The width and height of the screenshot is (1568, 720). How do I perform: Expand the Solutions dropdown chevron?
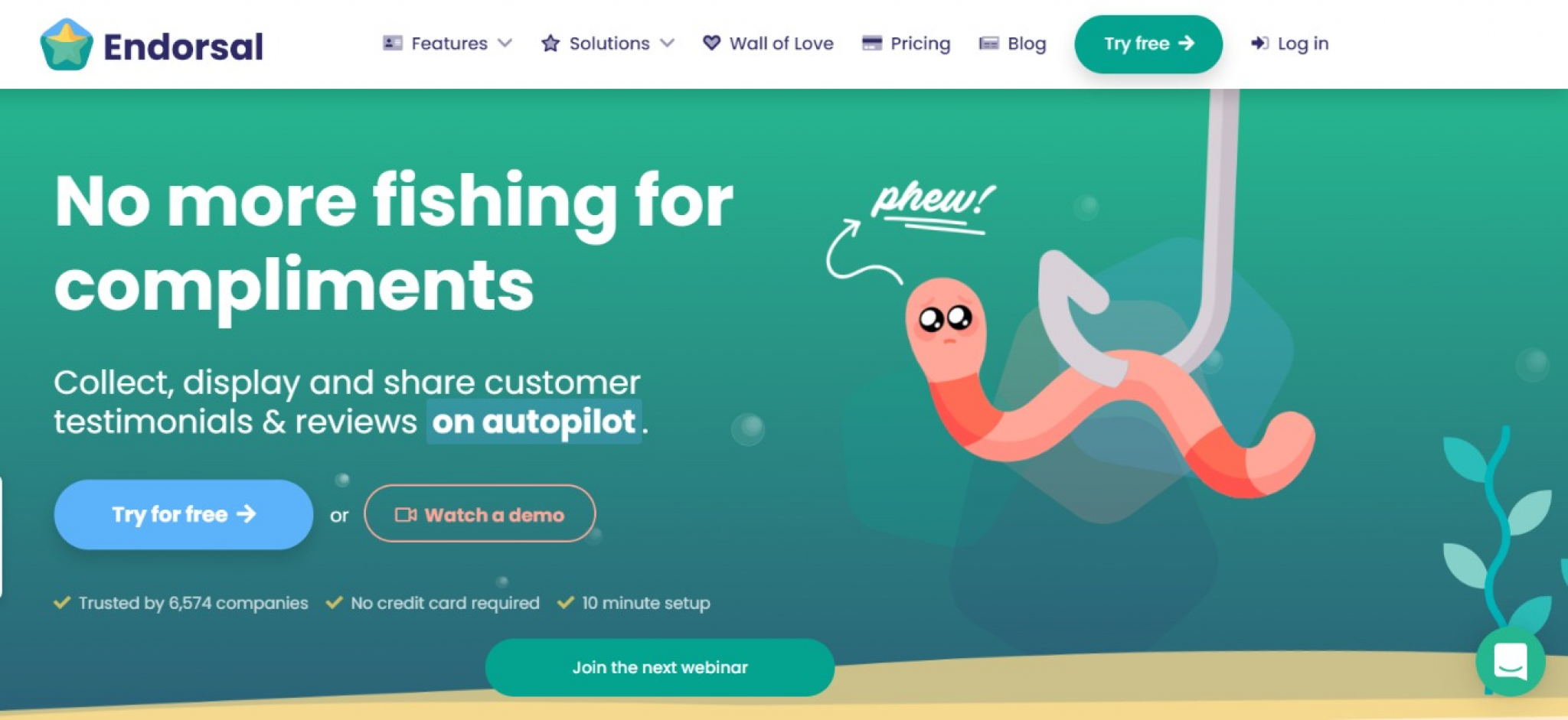point(667,43)
